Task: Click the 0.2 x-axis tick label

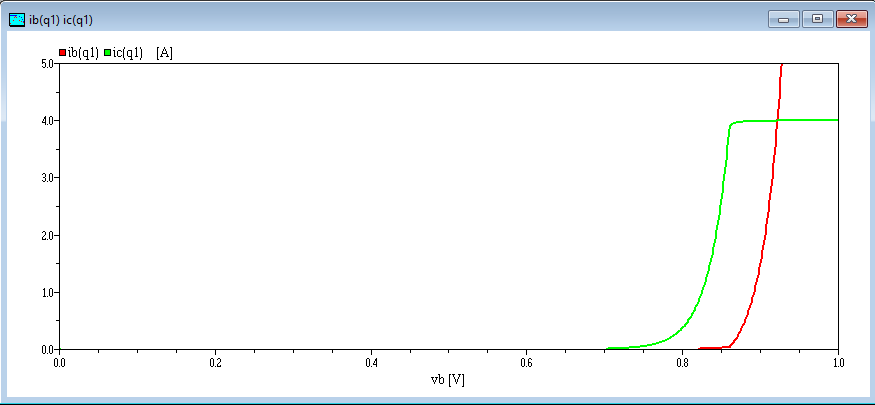Action: click(215, 362)
